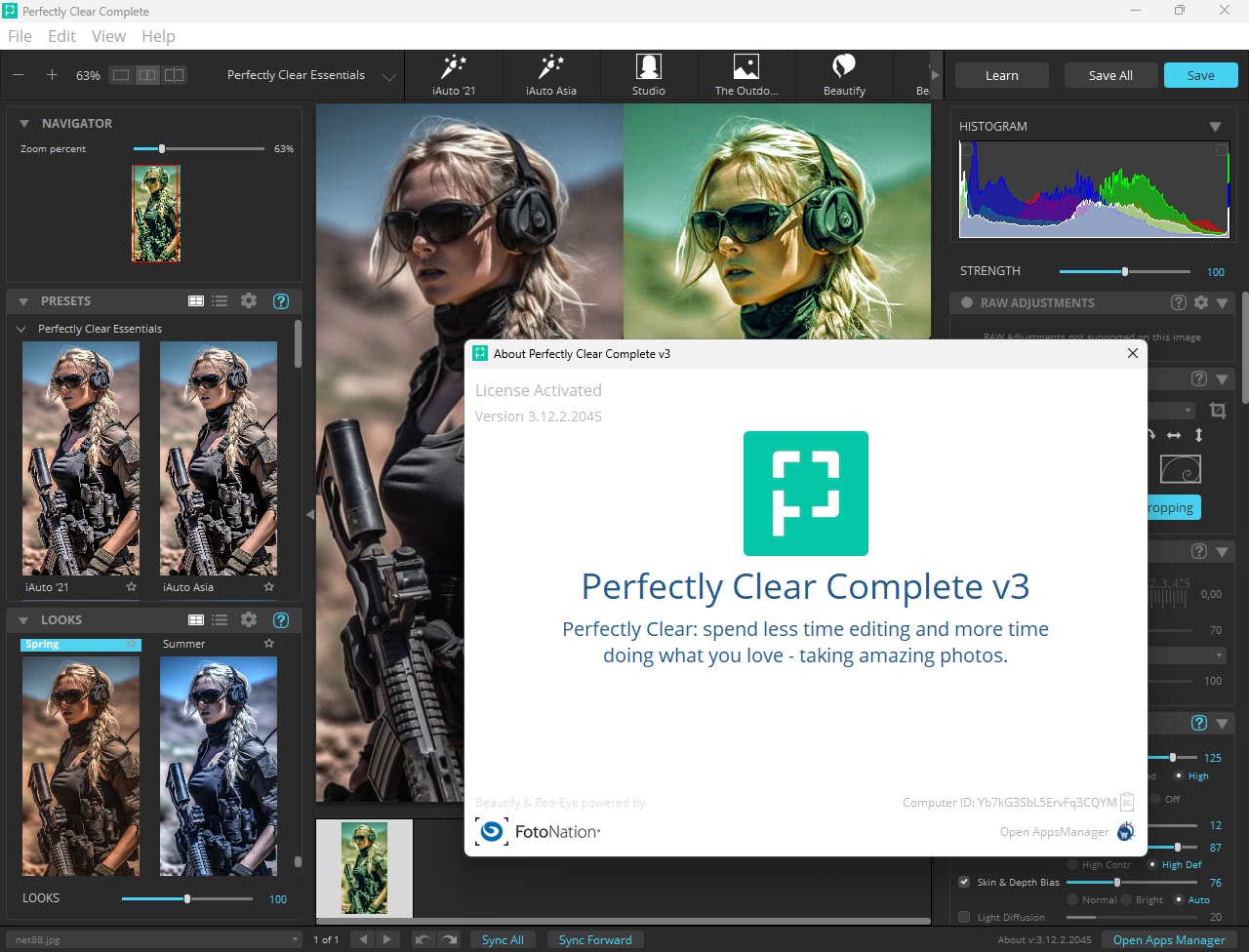This screenshot has width=1249, height=952.
Task: Favorite the iAuto Asia preset star
Action: tap(269, 587)
